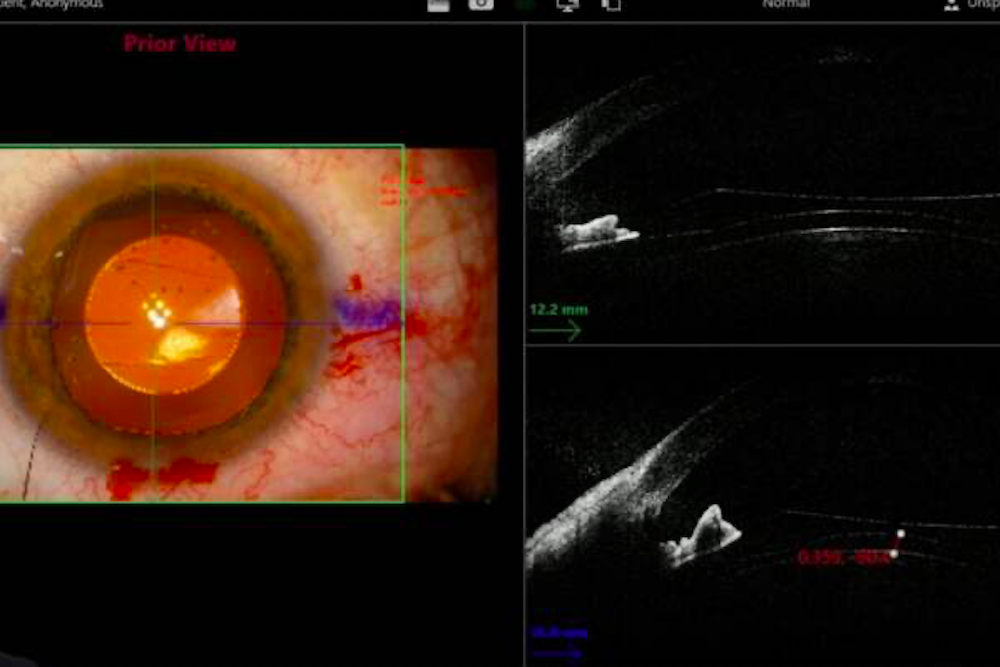The height and width of the screenshot is (667, 1000).
Task: Click the upper white caliper point
Action: (x=900, y=534)
